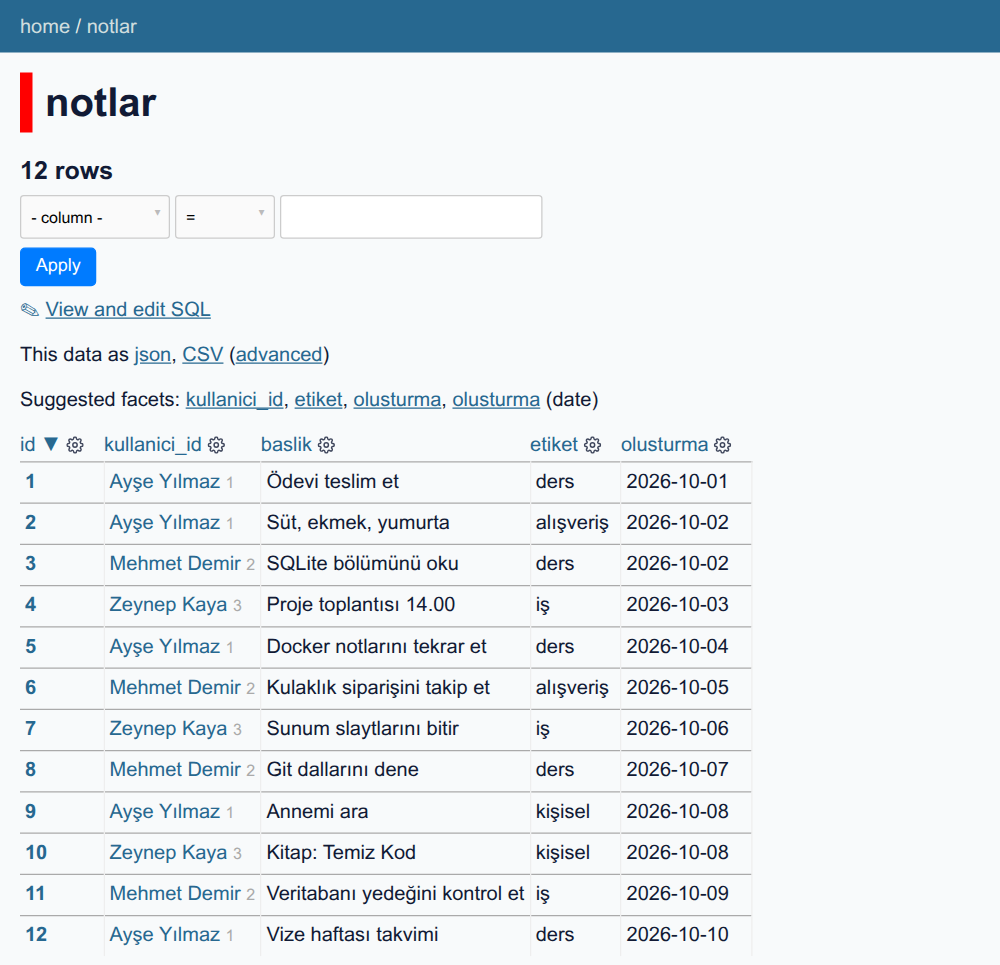The height and width of the screenshot is (965, 1000).
Task: Open View and edit SQL link
Action: [x=128, y=309]
